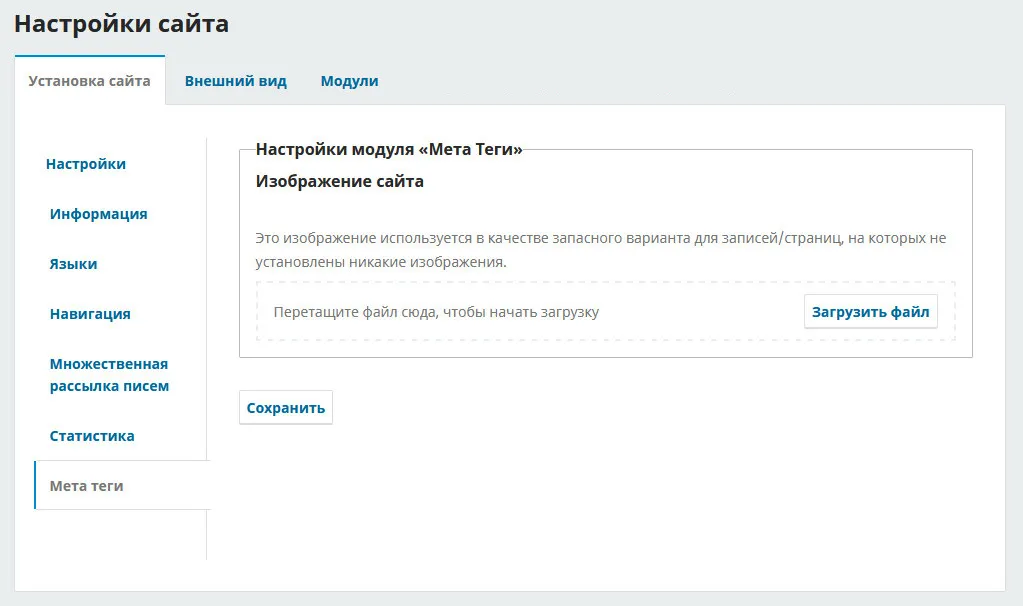
Task: Open the Внешний вид tab
Action: coord(235,81)
